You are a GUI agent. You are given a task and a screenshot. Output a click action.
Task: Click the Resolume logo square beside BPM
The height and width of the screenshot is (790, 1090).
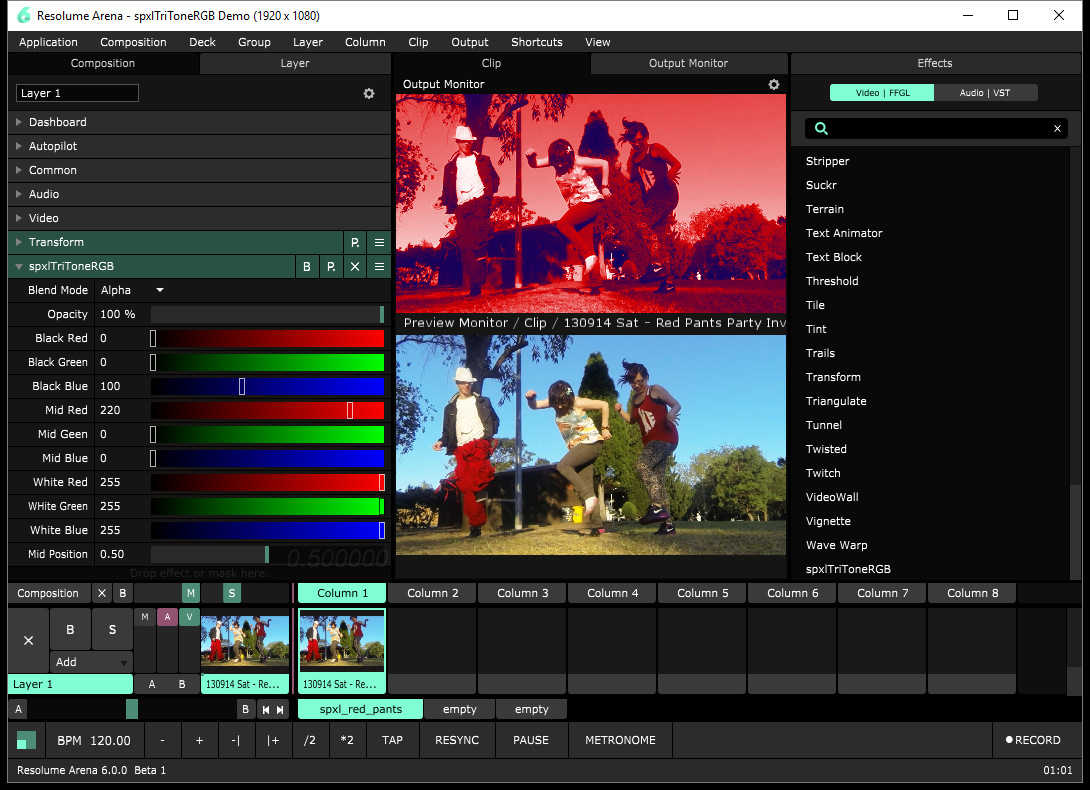coord(27,740)
